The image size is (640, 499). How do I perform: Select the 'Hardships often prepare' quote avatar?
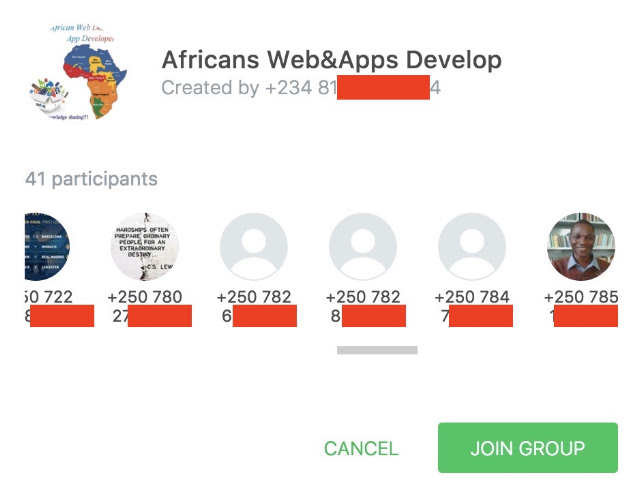pyautogui.click(x=144, y=246)
